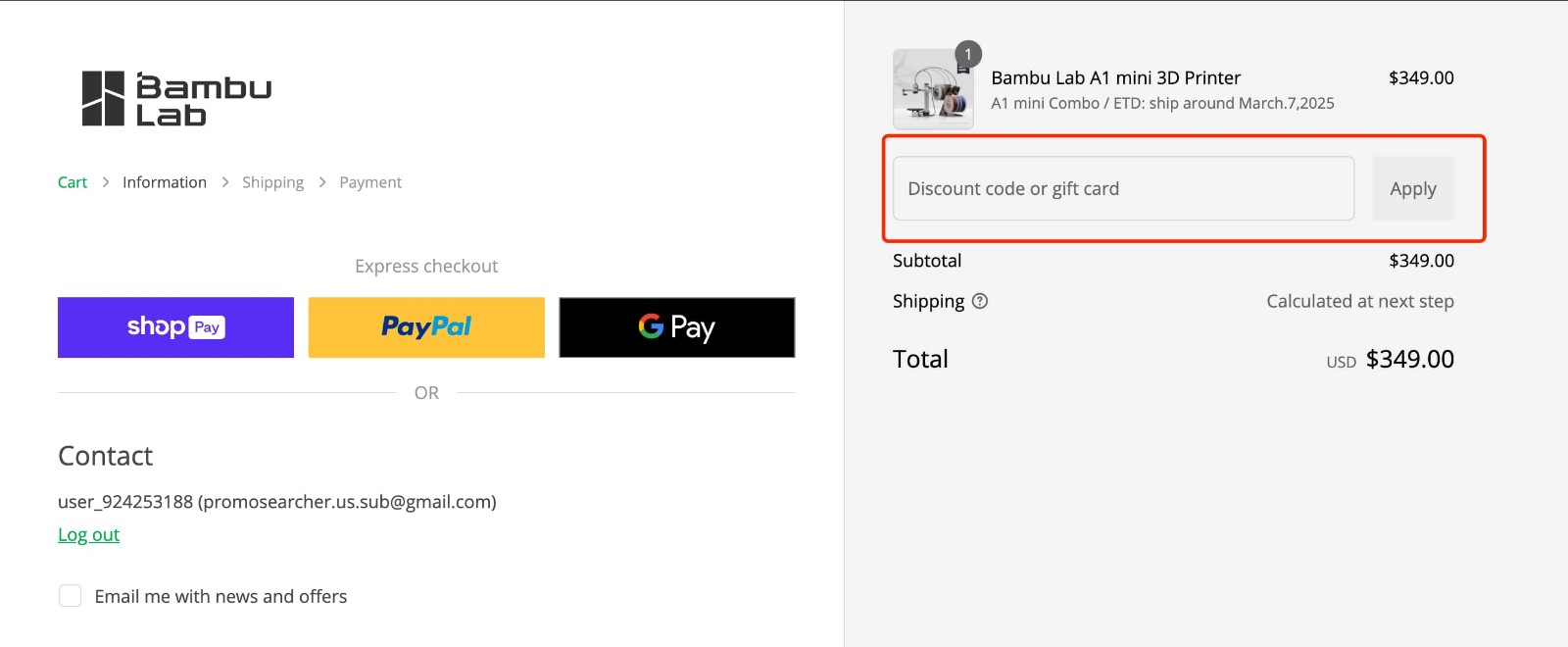Viewport: 1568px width, 647px height.
Task: Select the Shop Pay express checkout option
Action: coord(175,326)
